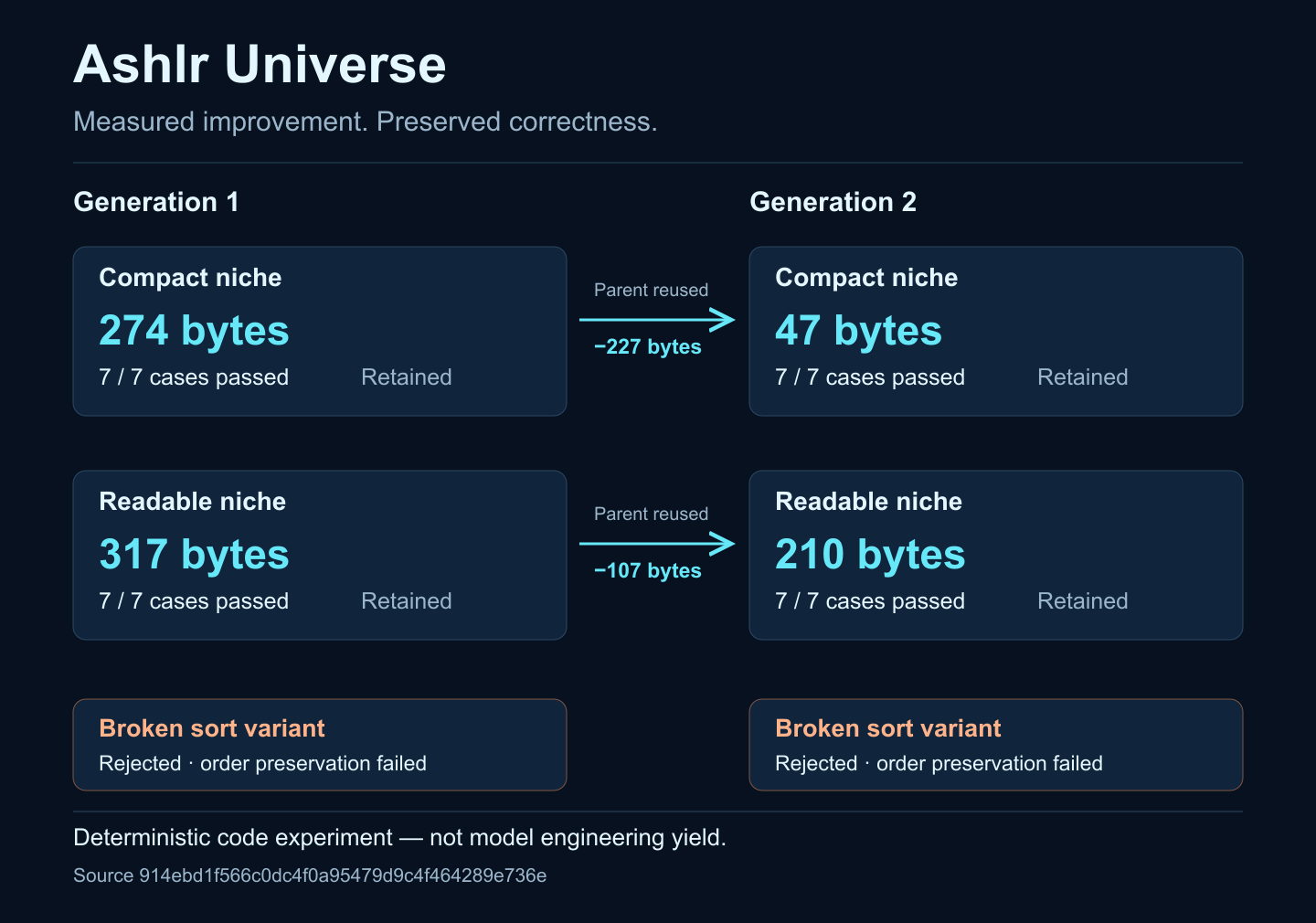Click the "47 bytes" value
This screenshot has height=923, width=1316.
tap(858, 331)
